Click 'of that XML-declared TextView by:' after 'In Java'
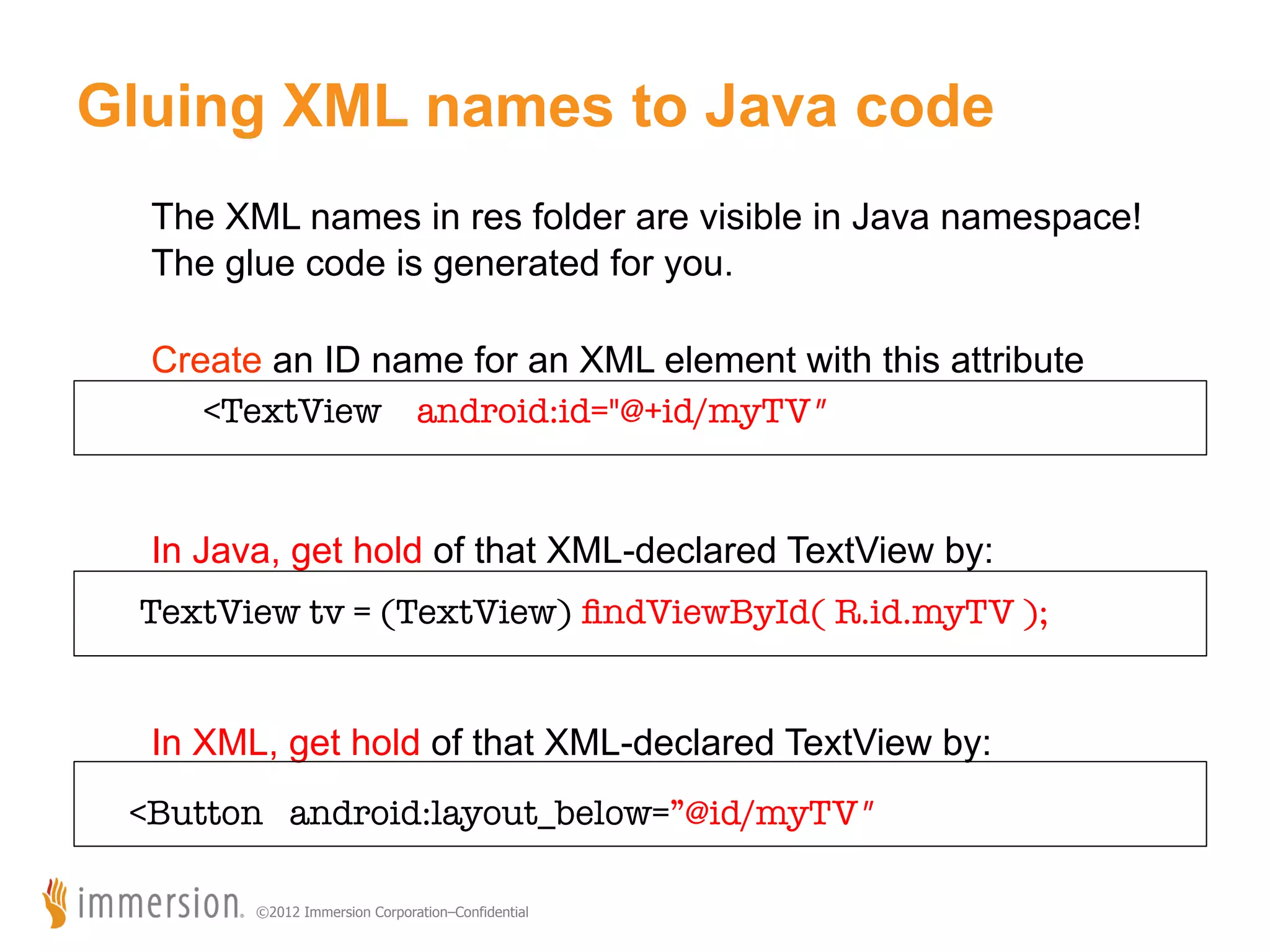The height and width of the screenshot is (952, 1270). point(713,551)
